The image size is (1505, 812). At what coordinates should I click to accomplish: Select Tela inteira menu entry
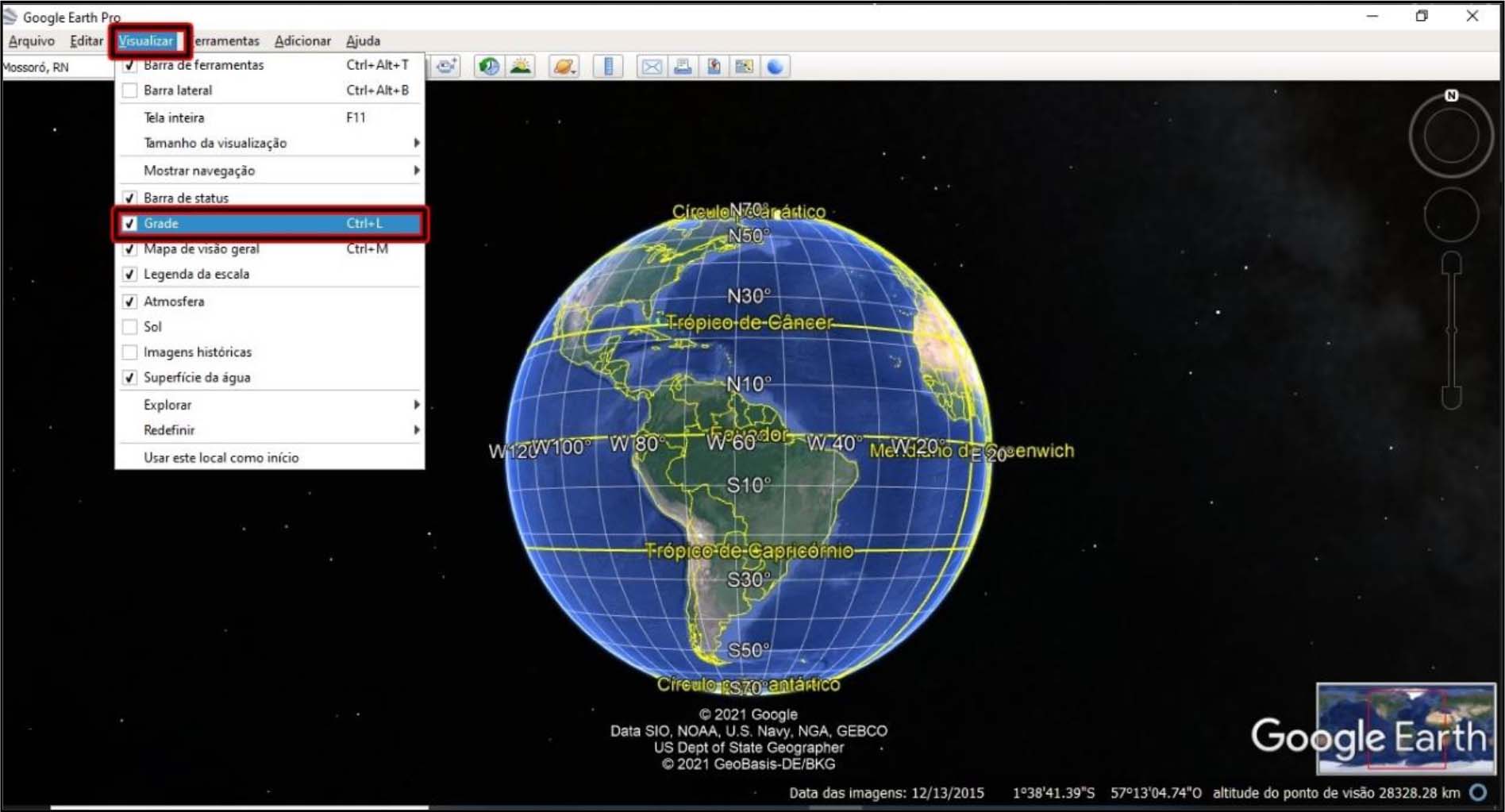point(270,117)
